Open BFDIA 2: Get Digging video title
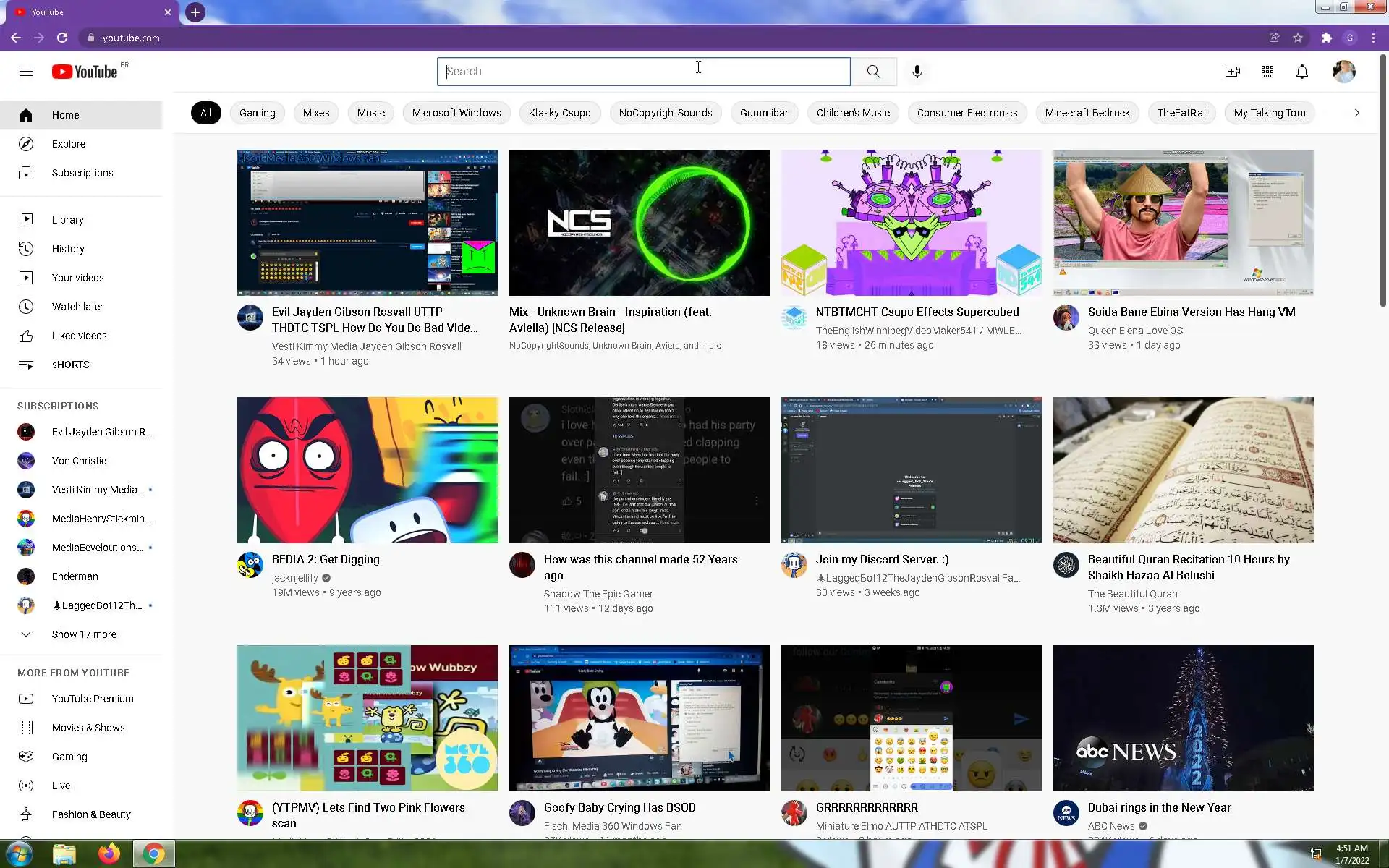 coord(326,559)
